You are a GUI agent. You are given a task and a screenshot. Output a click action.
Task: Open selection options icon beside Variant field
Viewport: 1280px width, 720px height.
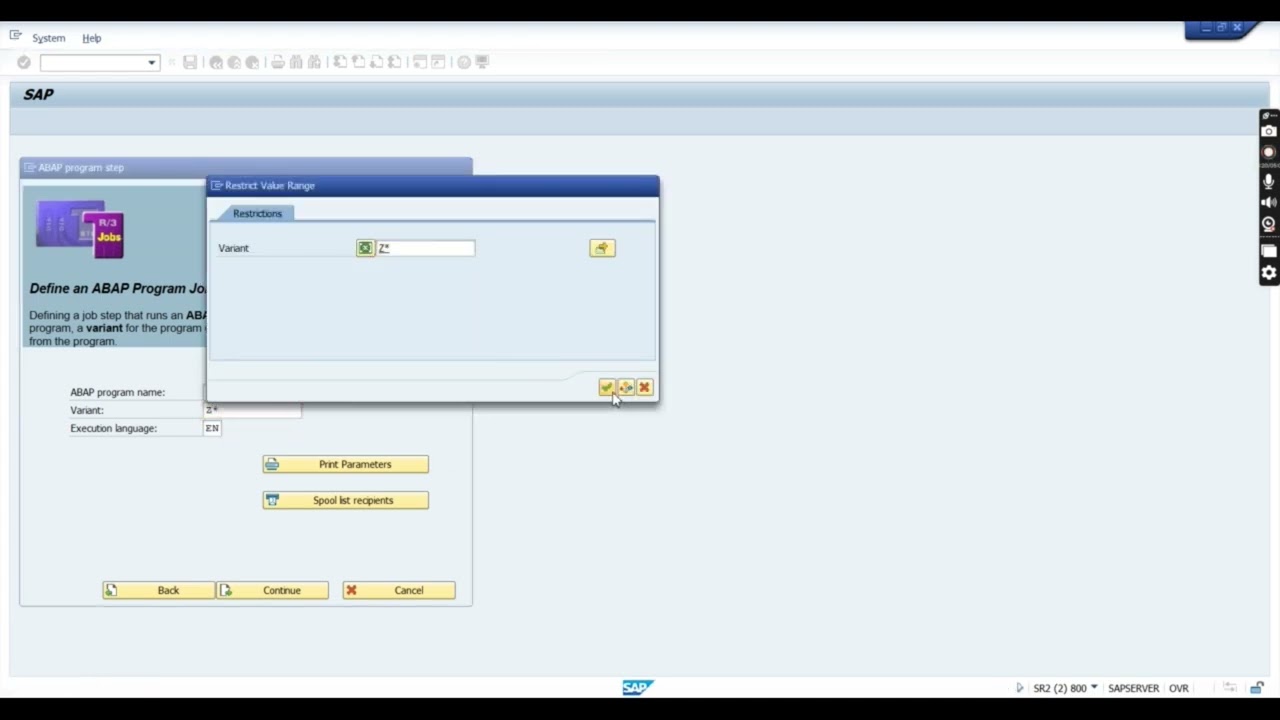tap(365, 248)
